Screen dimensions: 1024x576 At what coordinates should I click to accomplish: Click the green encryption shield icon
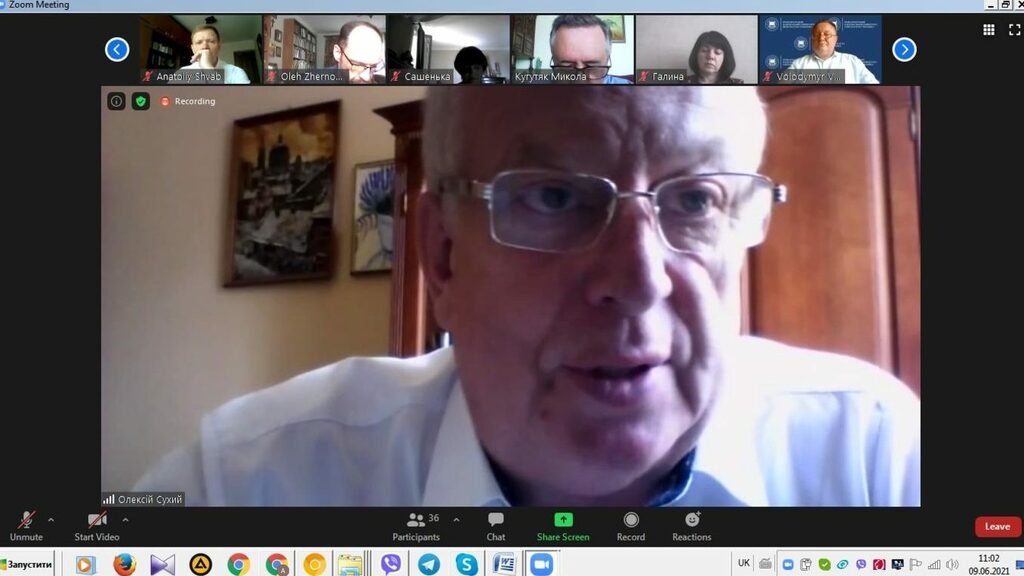pos(141,101)
